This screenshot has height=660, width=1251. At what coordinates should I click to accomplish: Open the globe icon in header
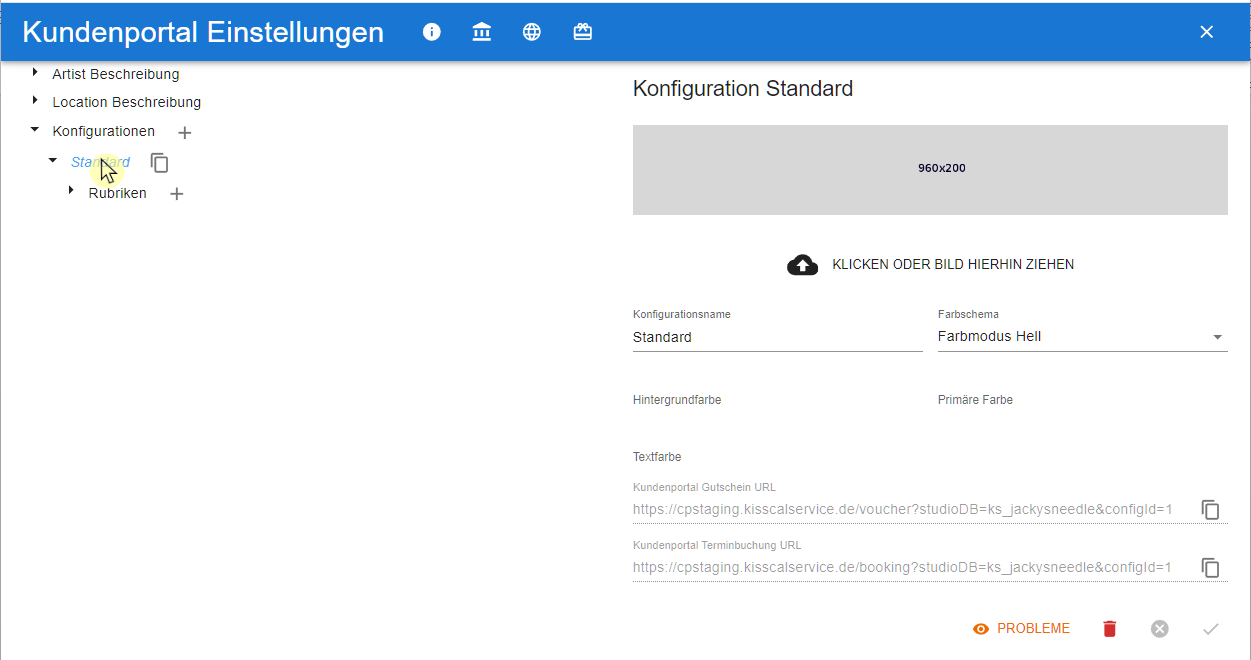tap(532, 32)
